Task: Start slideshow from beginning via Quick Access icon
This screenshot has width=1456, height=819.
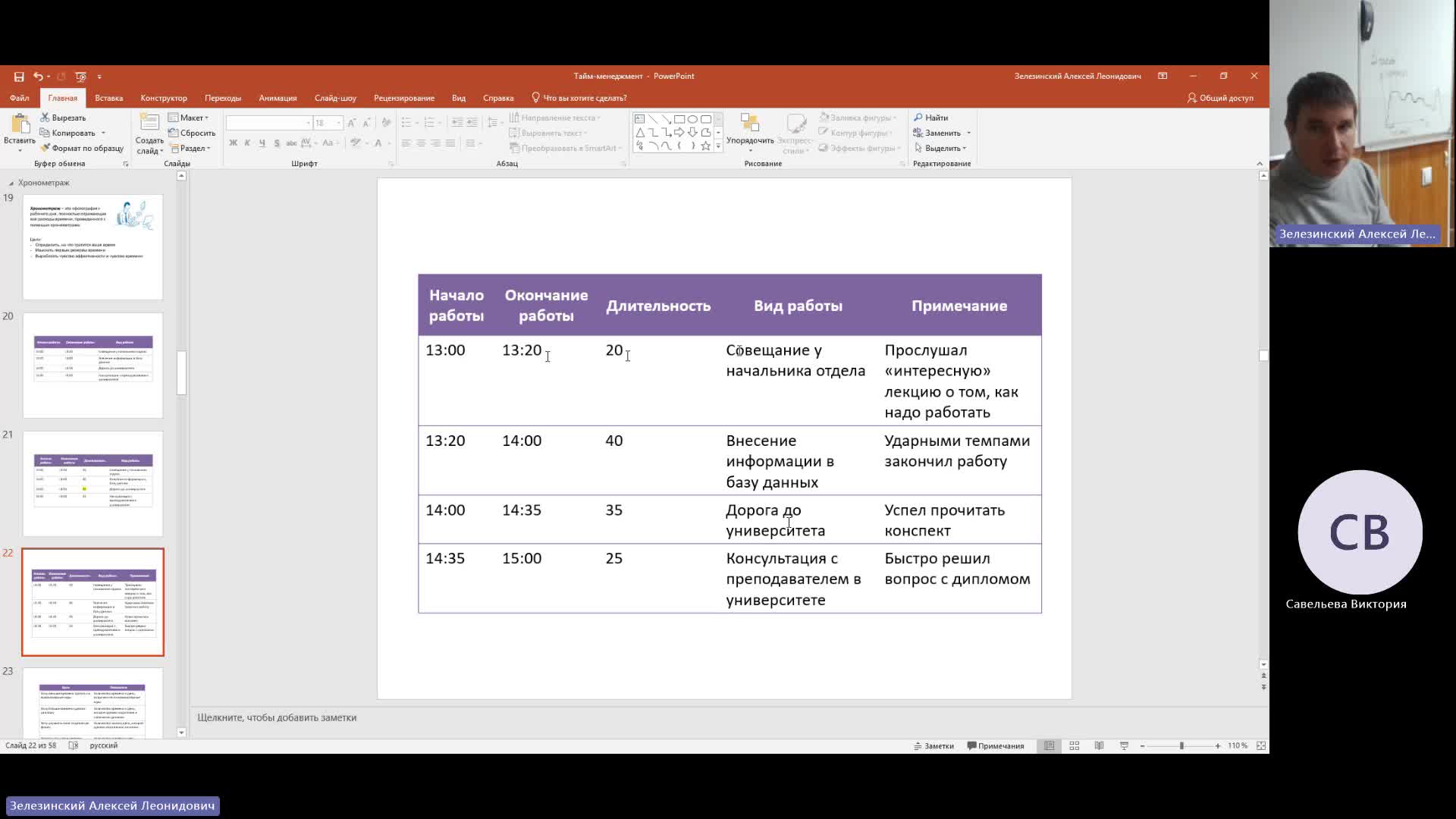Action: tap(80, 77)
